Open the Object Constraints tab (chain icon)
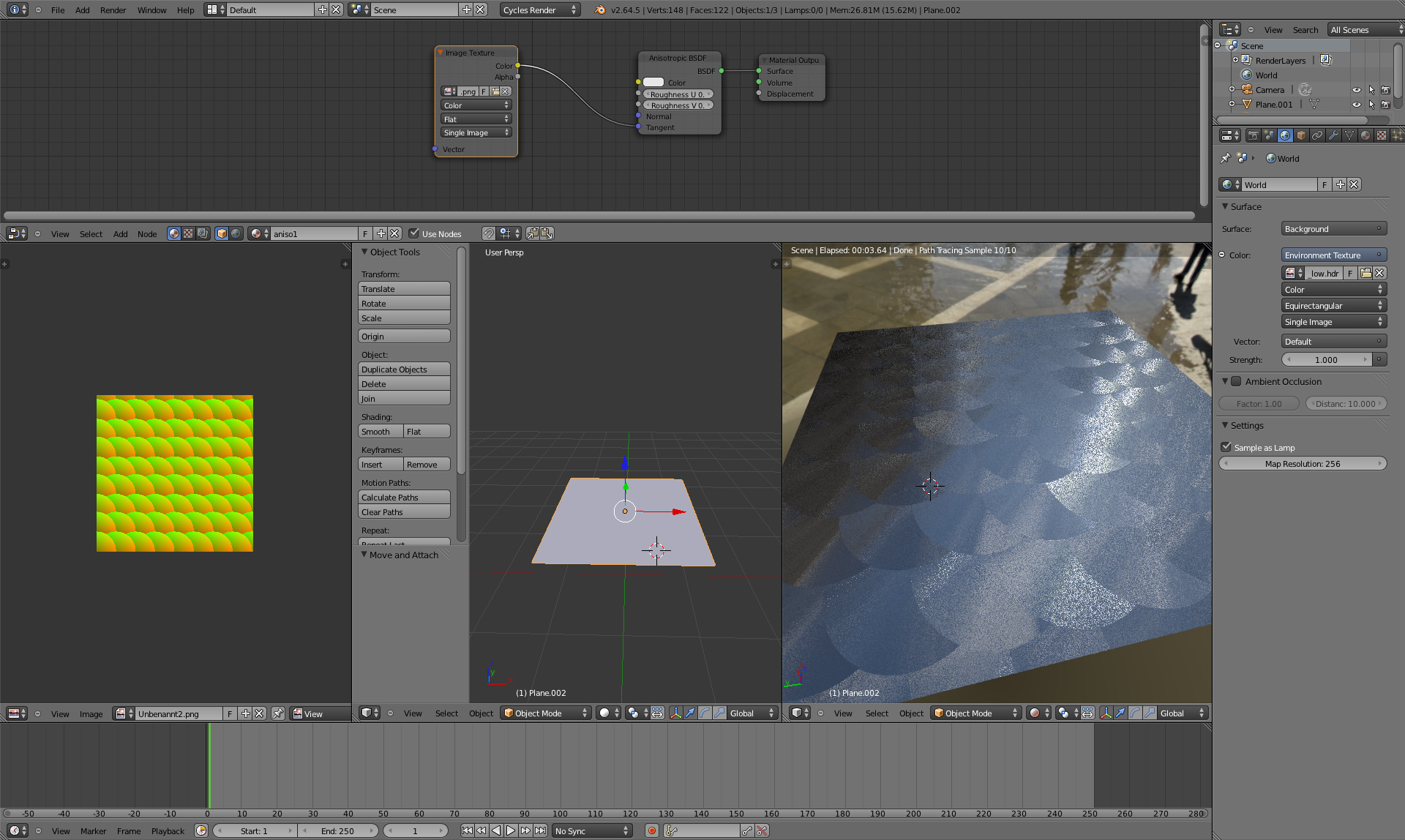This screenshot has height=840, width=1405. (x=1317, y=135)
